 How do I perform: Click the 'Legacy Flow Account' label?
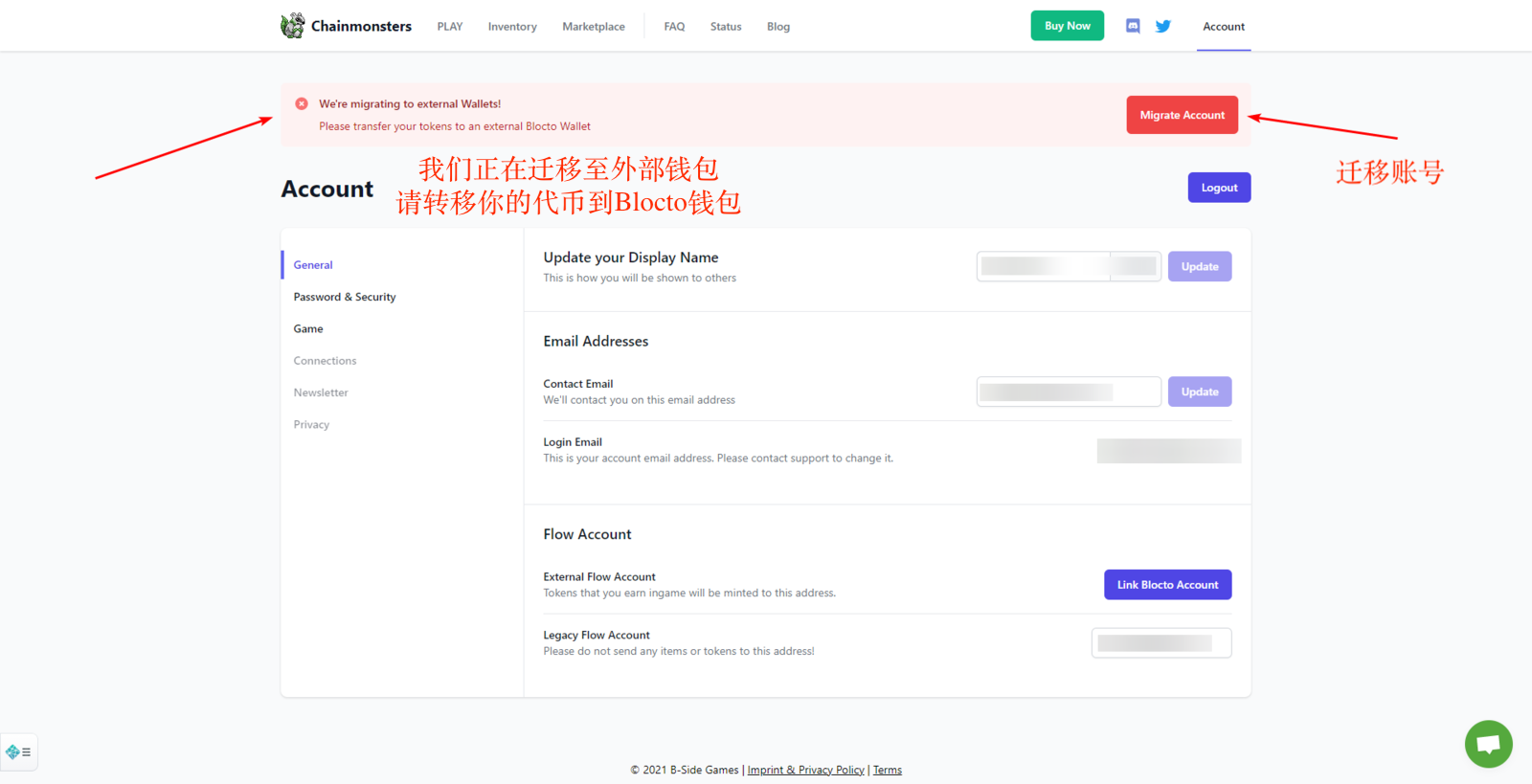pyautogui.click(x=597, y=636)
